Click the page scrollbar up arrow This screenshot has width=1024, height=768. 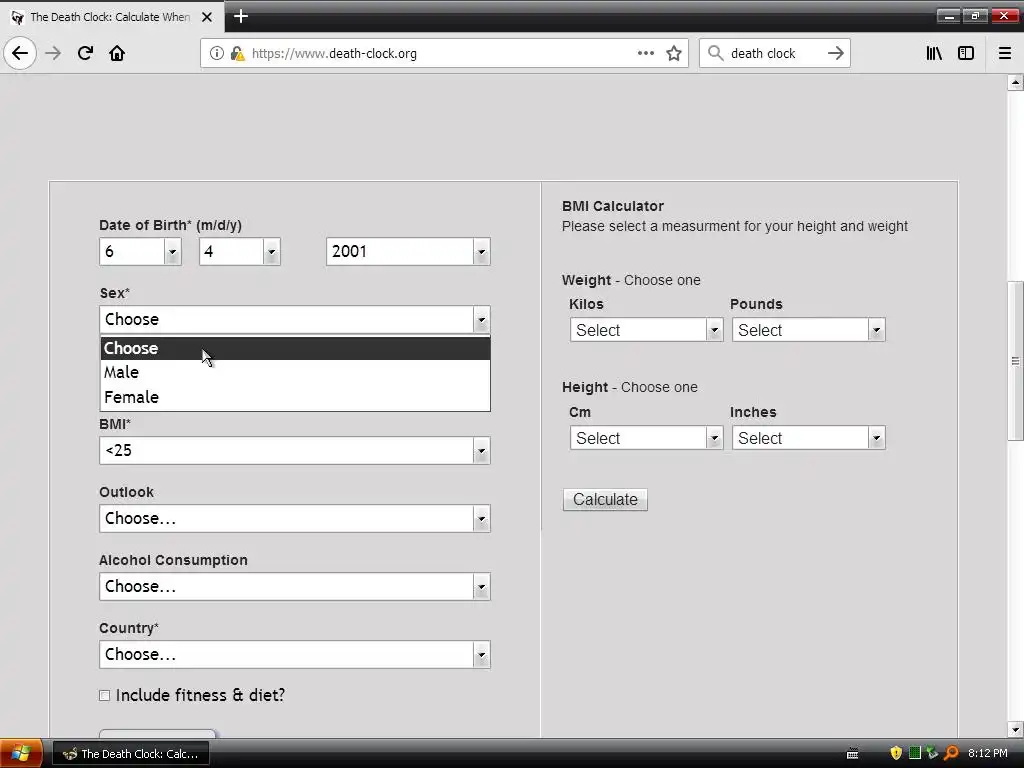point(1015,82)
